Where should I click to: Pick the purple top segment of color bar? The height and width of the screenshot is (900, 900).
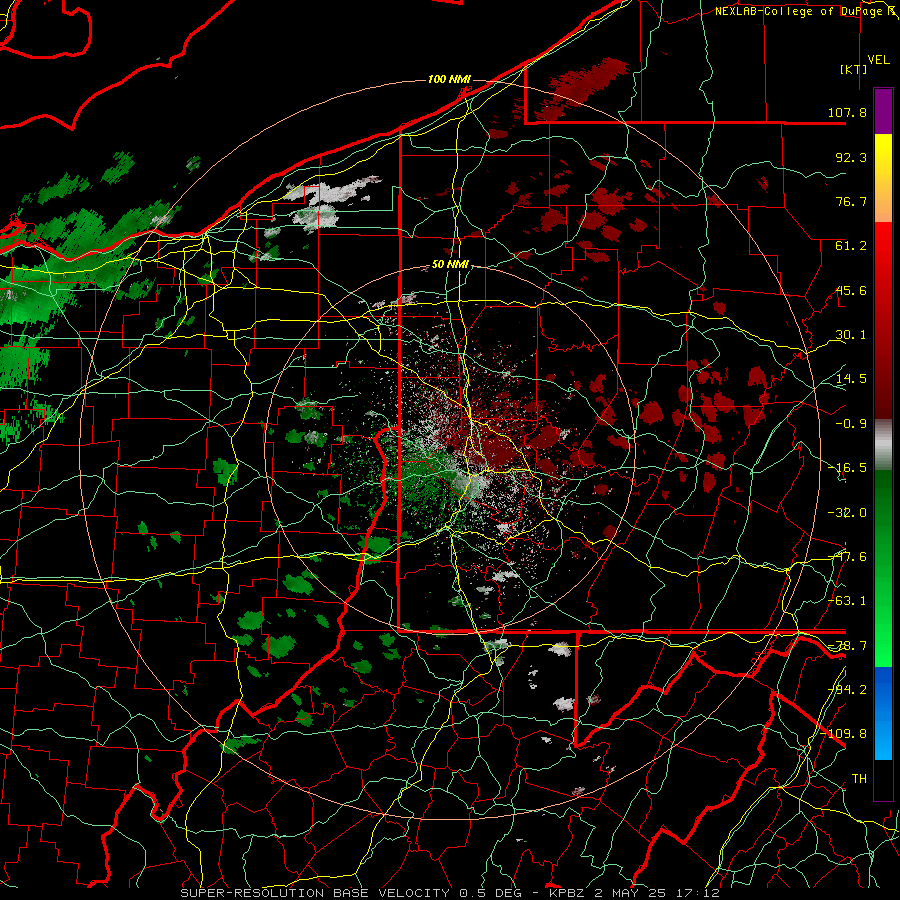883,111
